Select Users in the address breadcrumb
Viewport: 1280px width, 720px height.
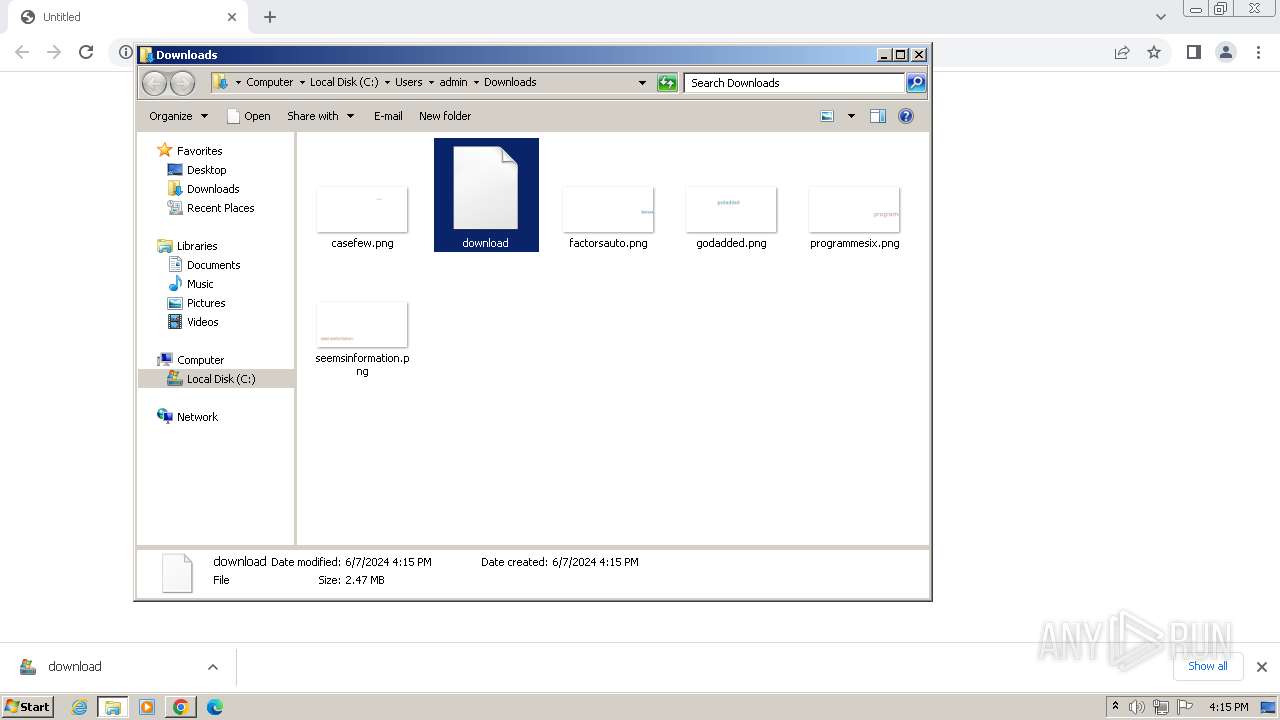click(408, 82)
